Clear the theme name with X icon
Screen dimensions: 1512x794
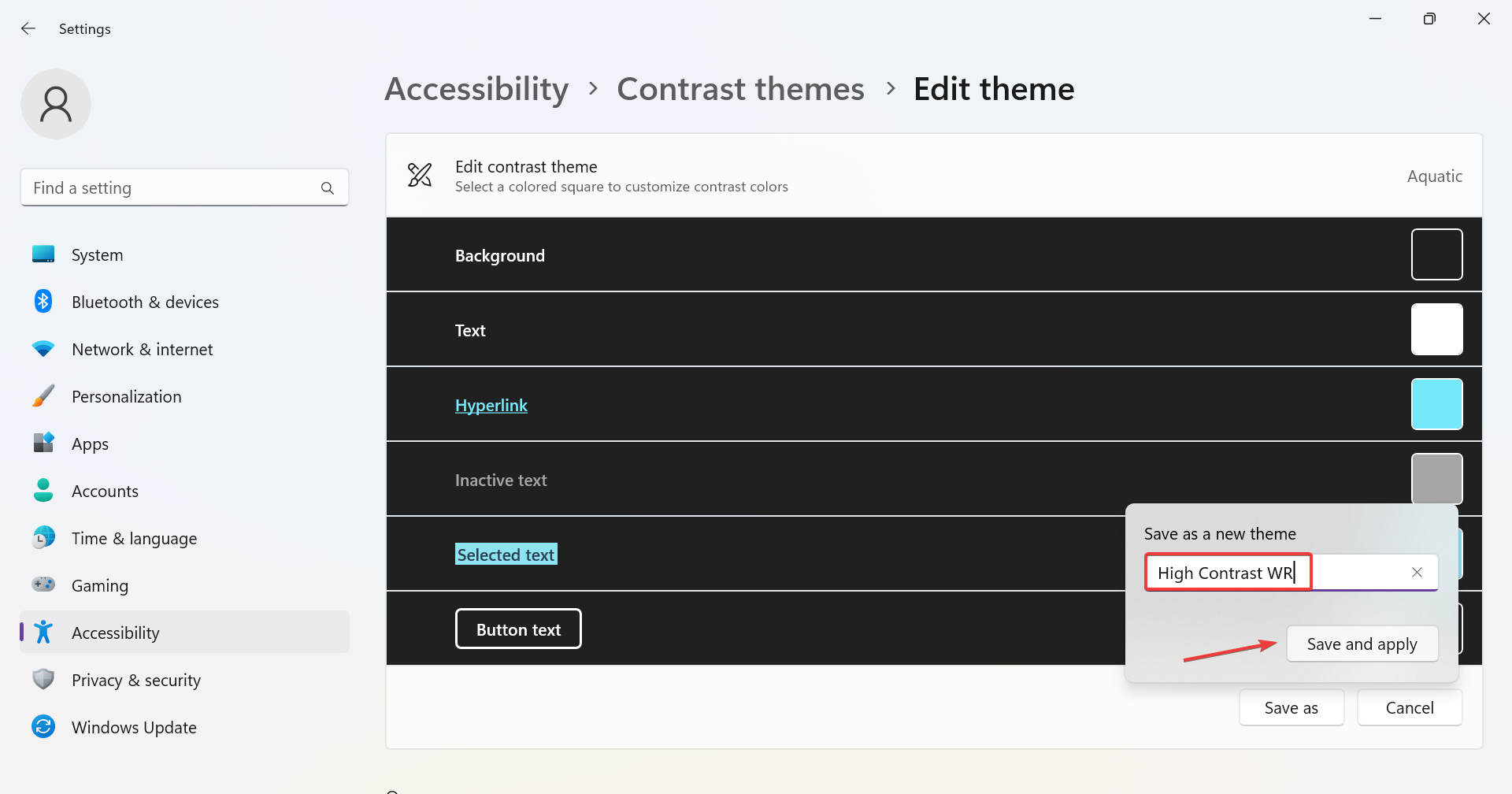tap(1417, 573)
